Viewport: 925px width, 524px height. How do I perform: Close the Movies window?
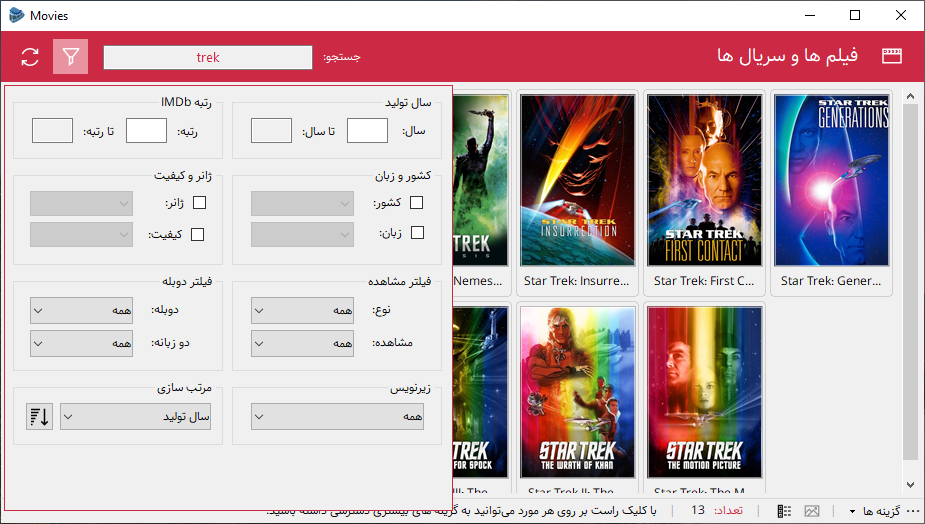(901, 15)
